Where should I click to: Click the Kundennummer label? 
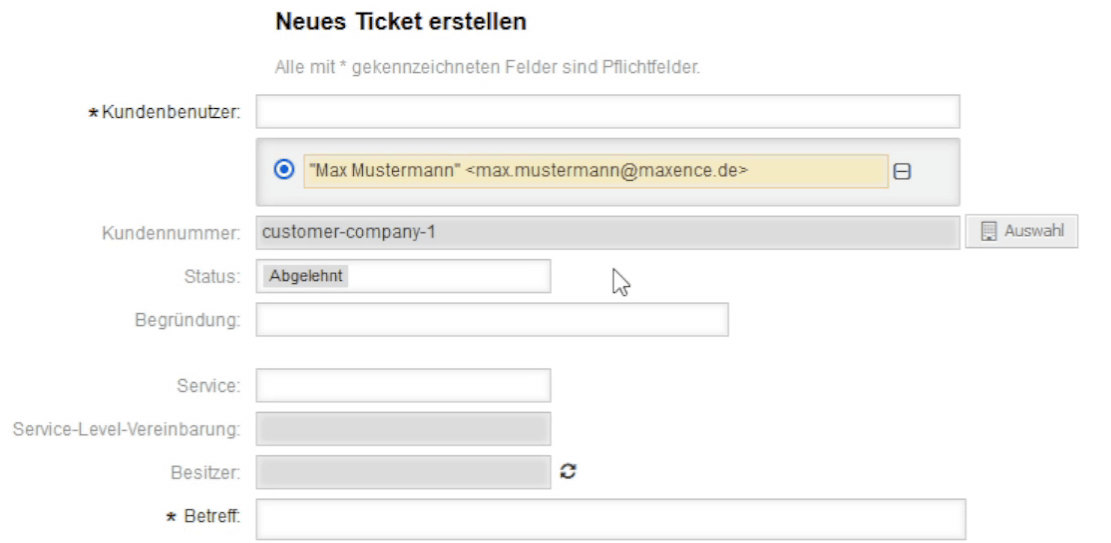tap(171, 234)
